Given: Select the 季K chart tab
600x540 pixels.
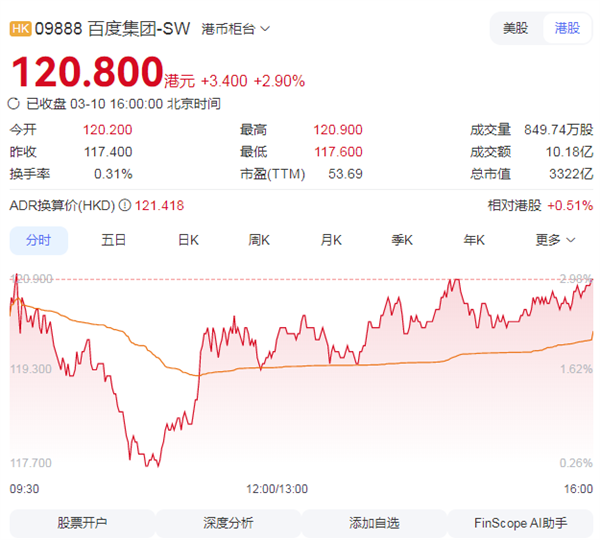Looking at the screenshot, I should pos(402,240).
